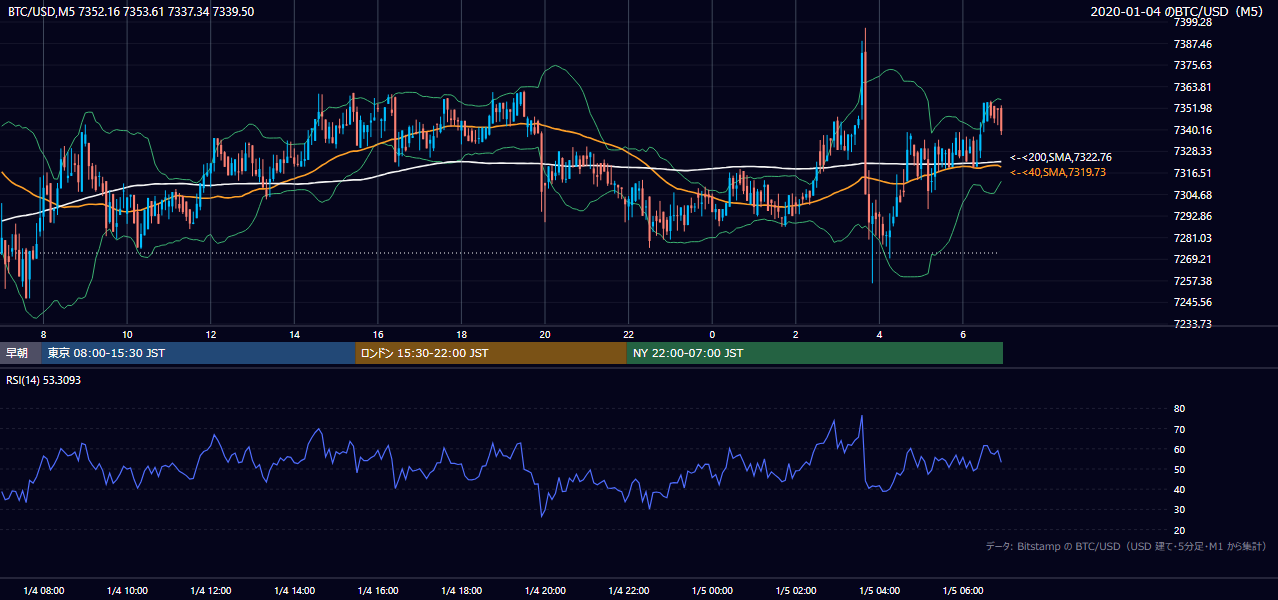
Task: Select the NY 22:00-07:00 JST session bar
Action: tap(815, 353)
